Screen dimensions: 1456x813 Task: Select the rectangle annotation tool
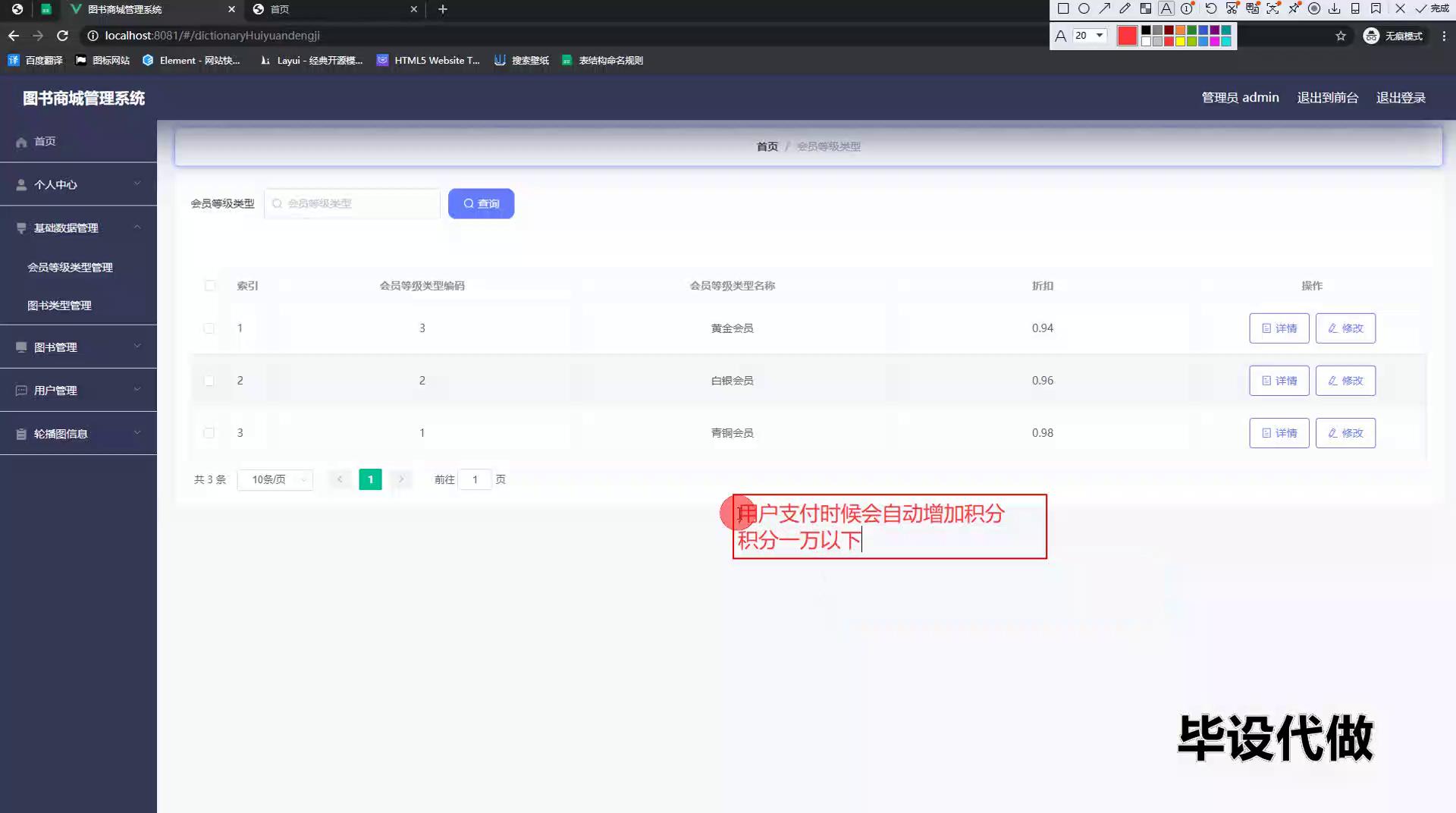[x=1063, y=9]
